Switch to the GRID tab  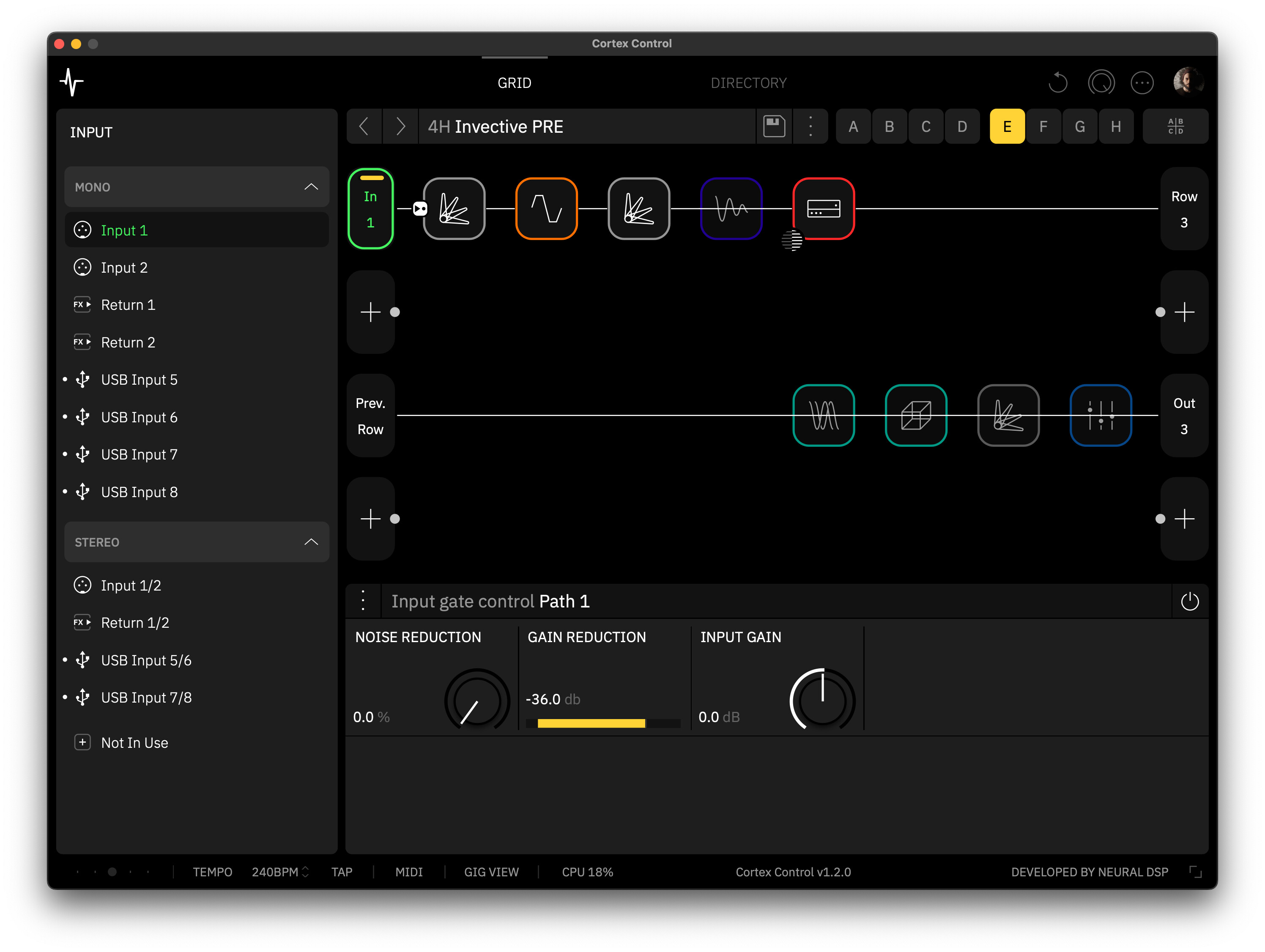(514, 83)
